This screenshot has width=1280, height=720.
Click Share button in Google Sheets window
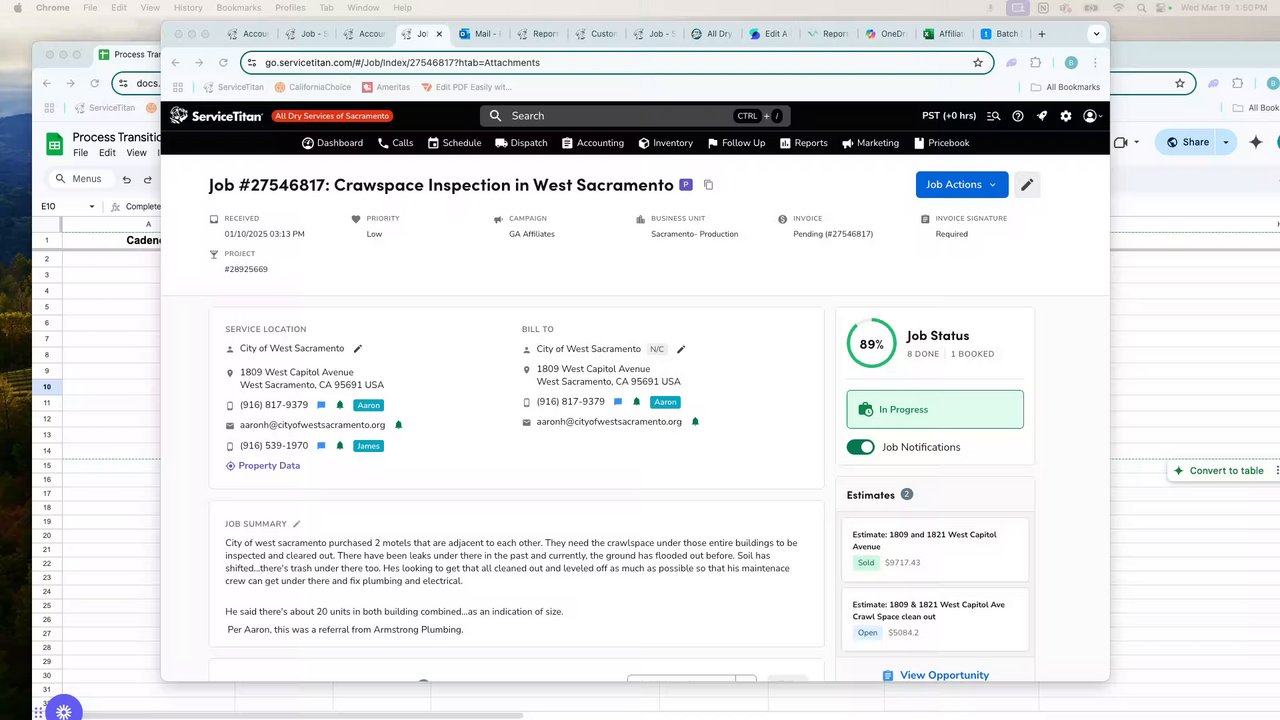click(x=1187, y=142)
